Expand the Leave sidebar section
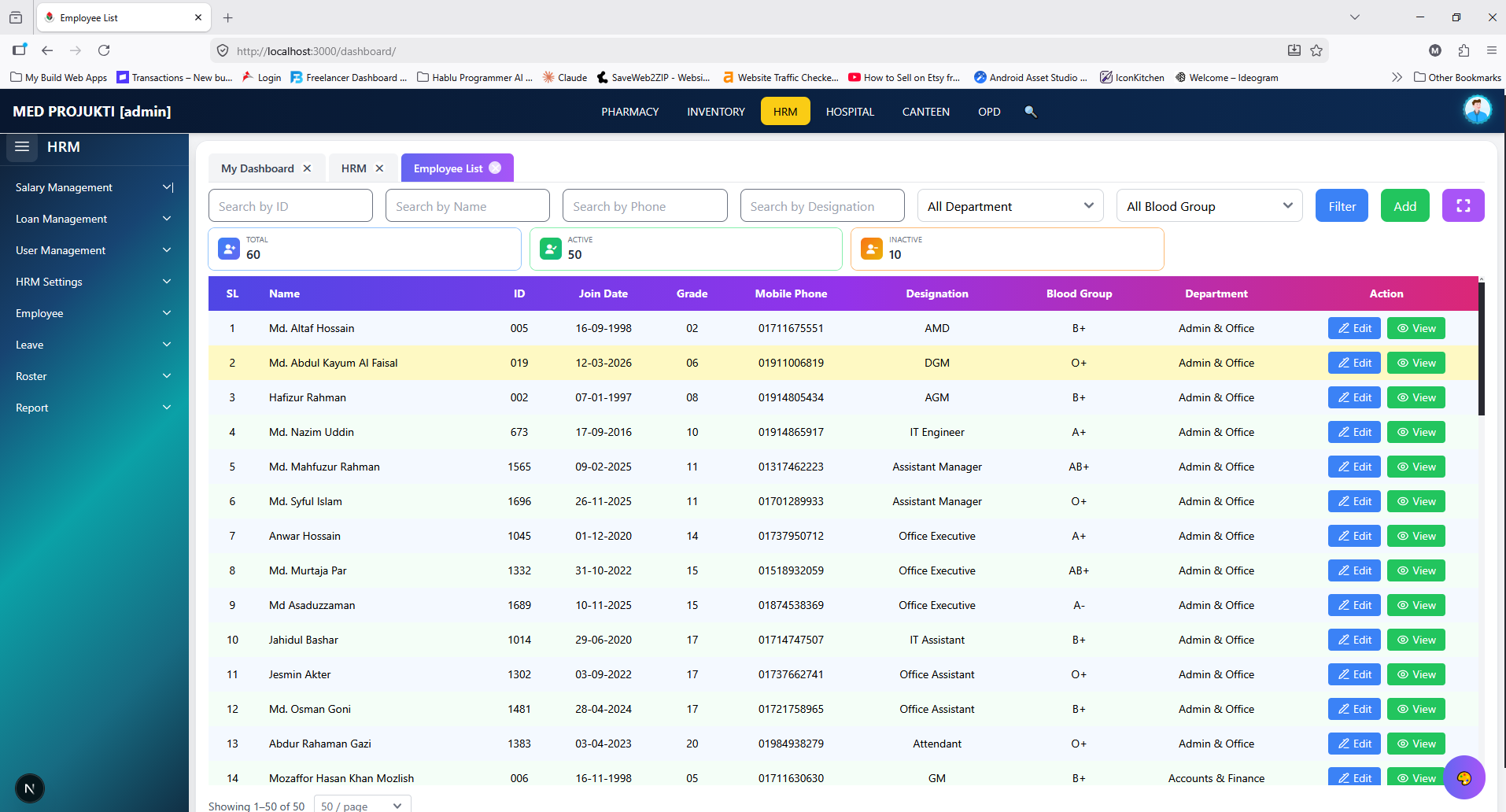 [94, 345]
